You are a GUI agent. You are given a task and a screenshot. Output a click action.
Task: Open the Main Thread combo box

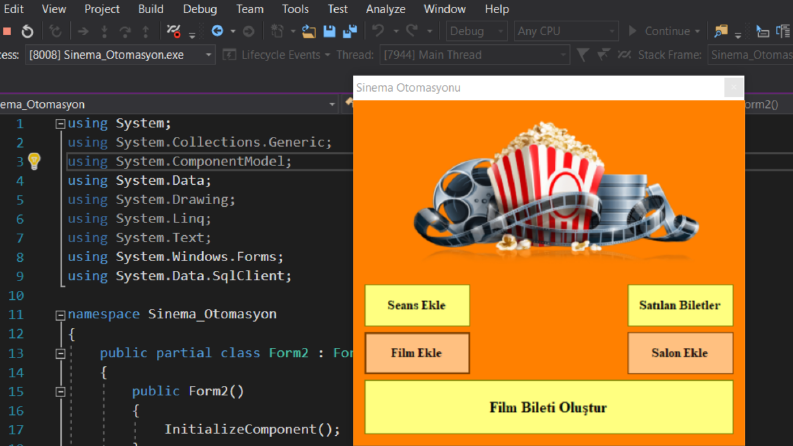(474, 55)
